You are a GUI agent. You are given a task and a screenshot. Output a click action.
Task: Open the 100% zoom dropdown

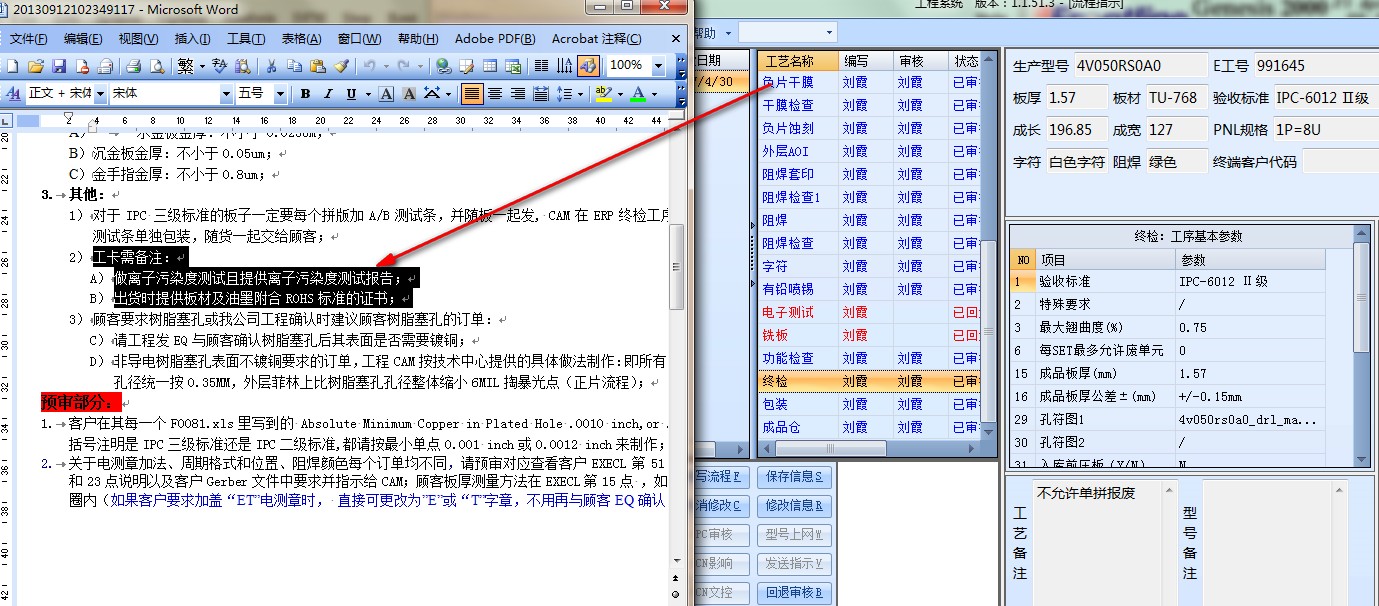coord(658,66)
